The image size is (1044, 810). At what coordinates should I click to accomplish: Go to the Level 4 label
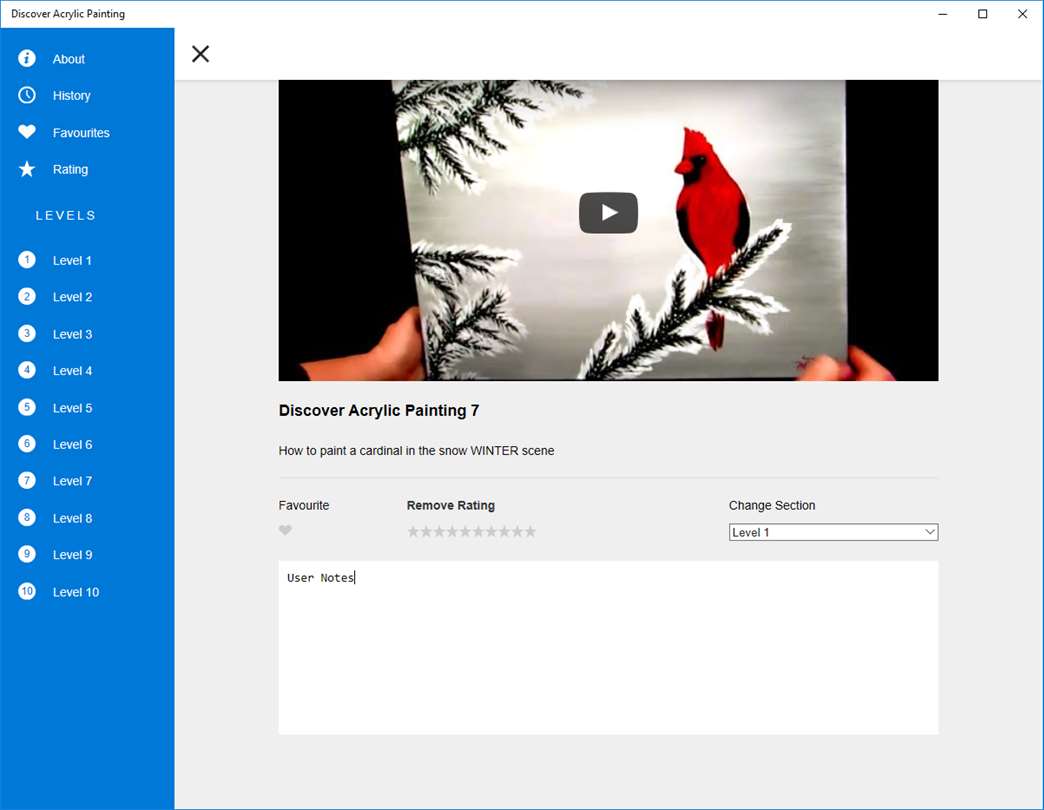tap(73, 371)
